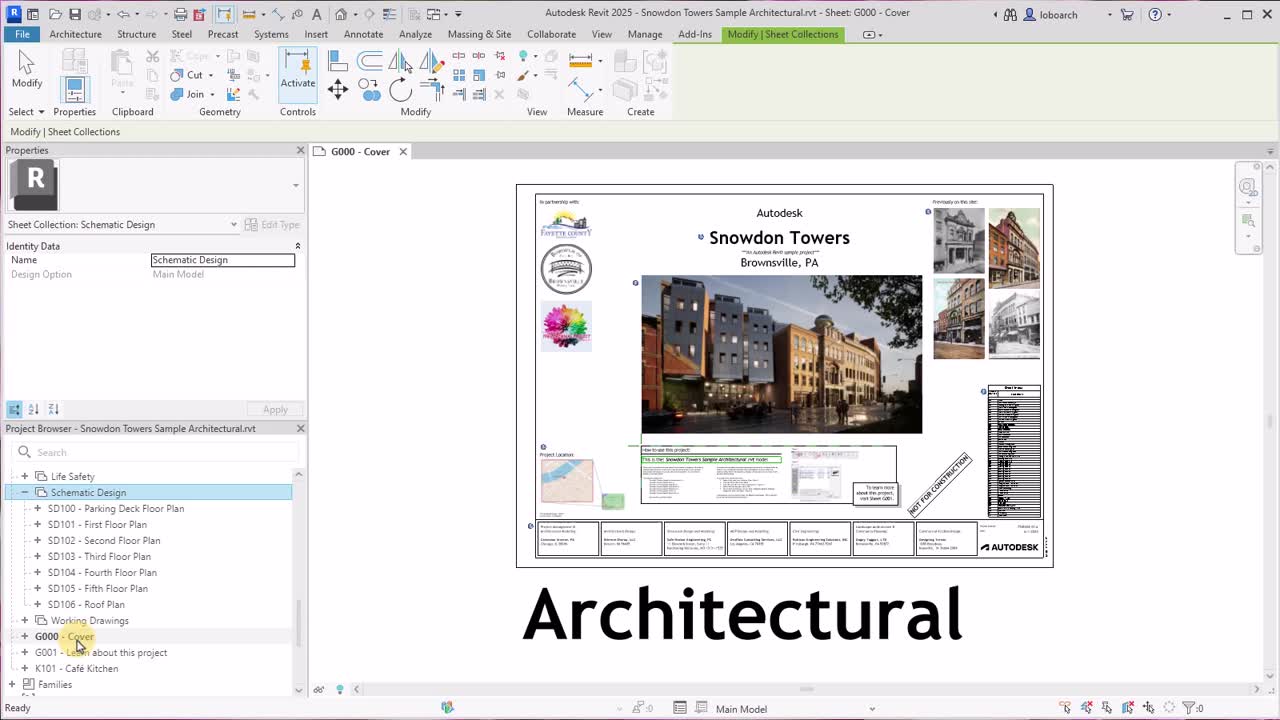This screenshot has height=720, width=1280.
Task: Open the File menu
Action: pyautogui.click(x=22, y=34)
